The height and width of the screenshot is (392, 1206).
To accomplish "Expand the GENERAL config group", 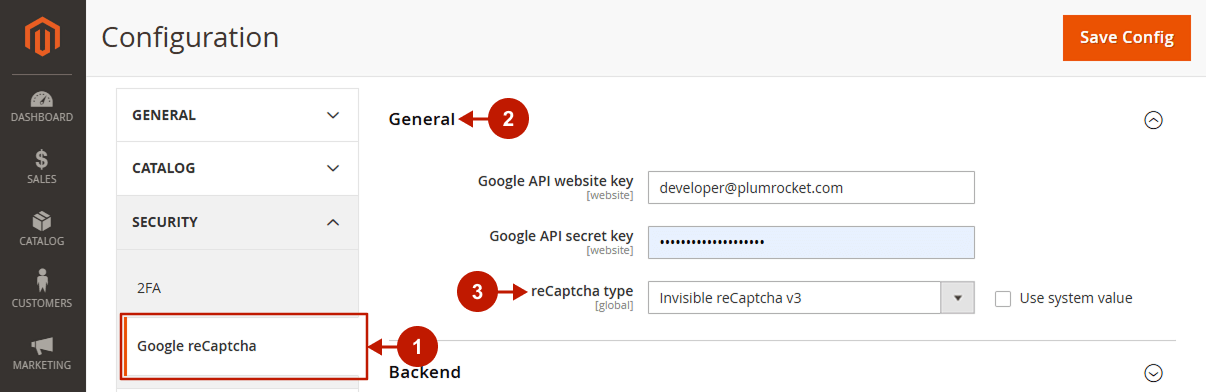I will click(x=237, y=115).
